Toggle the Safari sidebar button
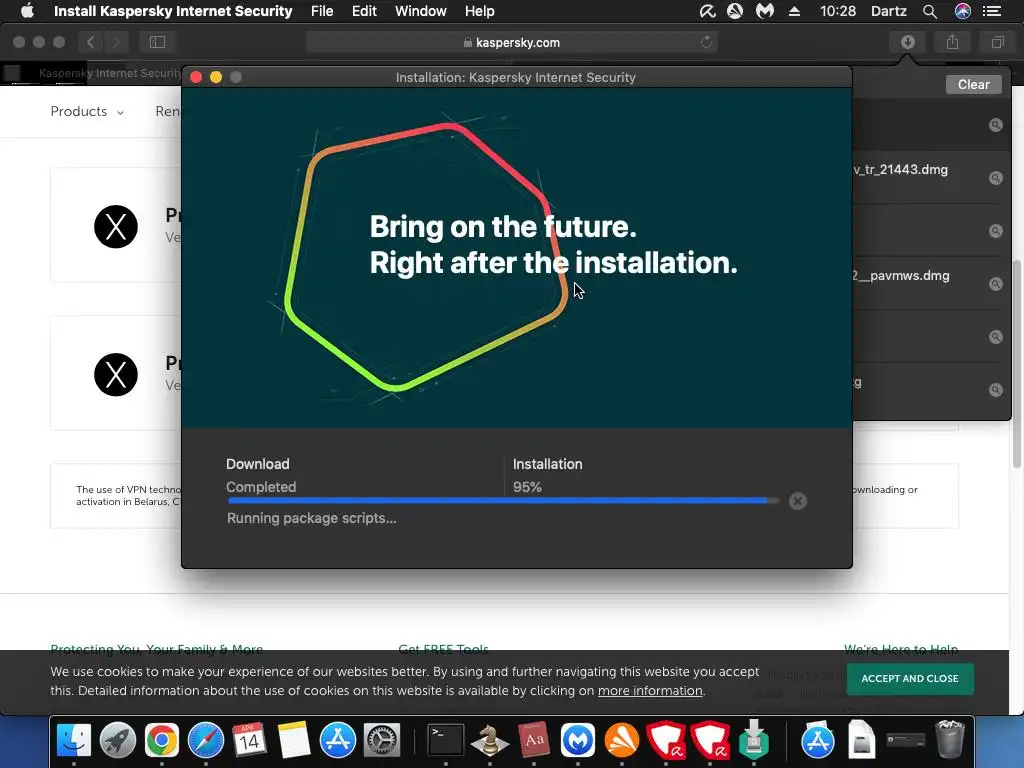1024x768 pixels. click(x=157, y=42)
